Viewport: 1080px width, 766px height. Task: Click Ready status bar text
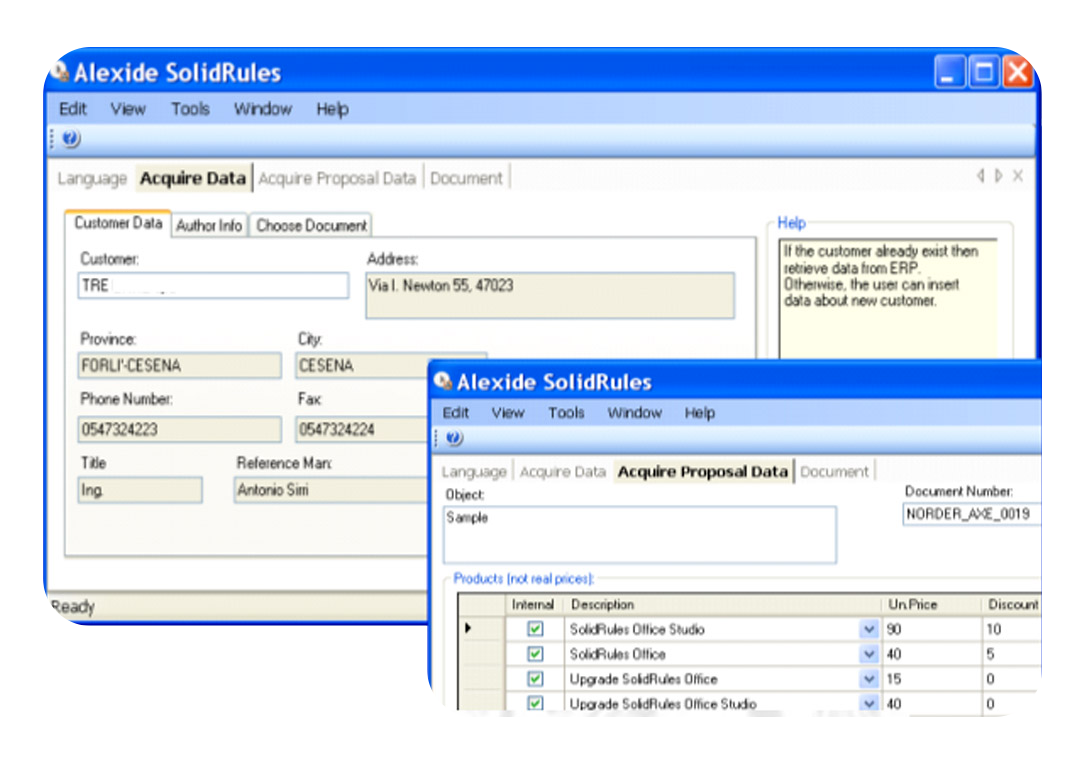[72, 606]
